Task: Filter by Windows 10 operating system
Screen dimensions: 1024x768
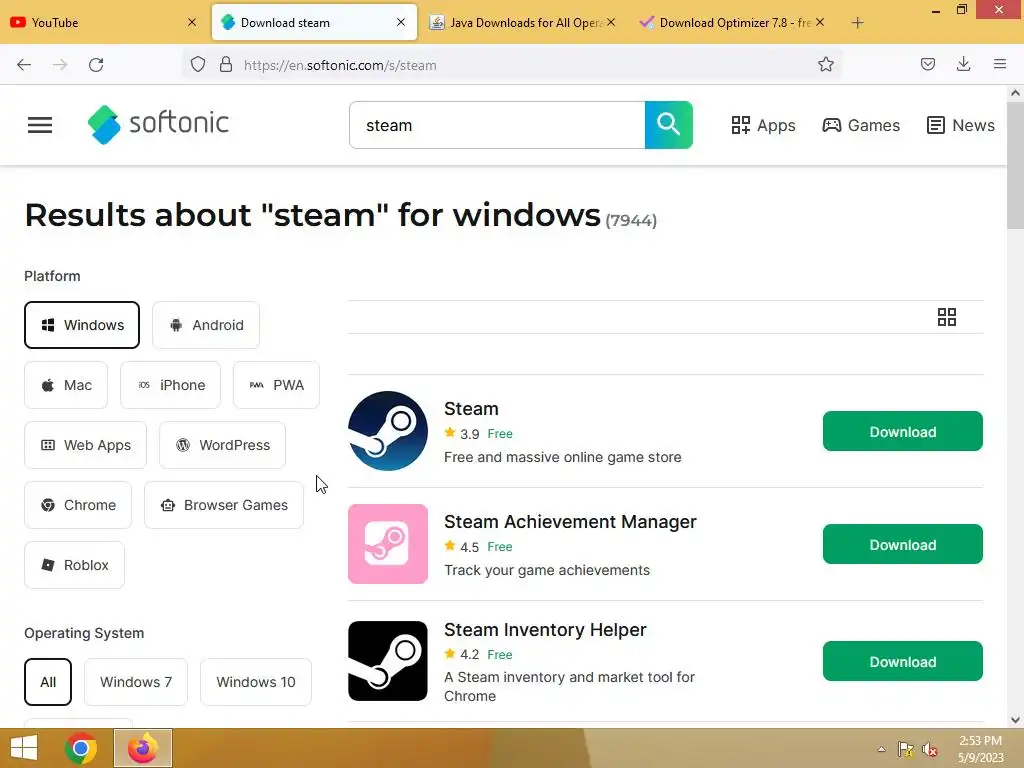Action: (256, 682)
